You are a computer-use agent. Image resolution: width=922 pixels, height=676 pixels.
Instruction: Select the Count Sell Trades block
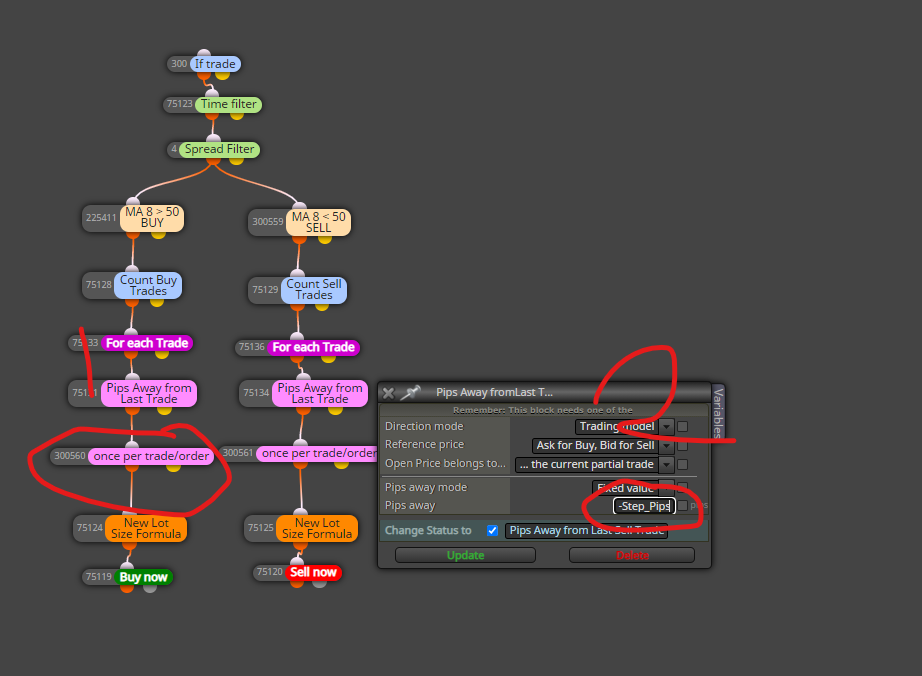pos(314,289)
